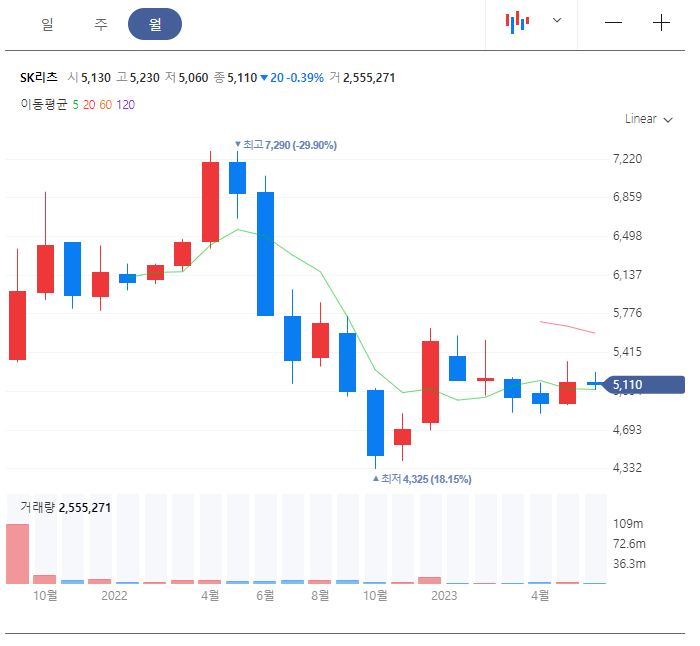Click the low price 저 5,060 value
700x646 pixels.
tap(187, 78)
